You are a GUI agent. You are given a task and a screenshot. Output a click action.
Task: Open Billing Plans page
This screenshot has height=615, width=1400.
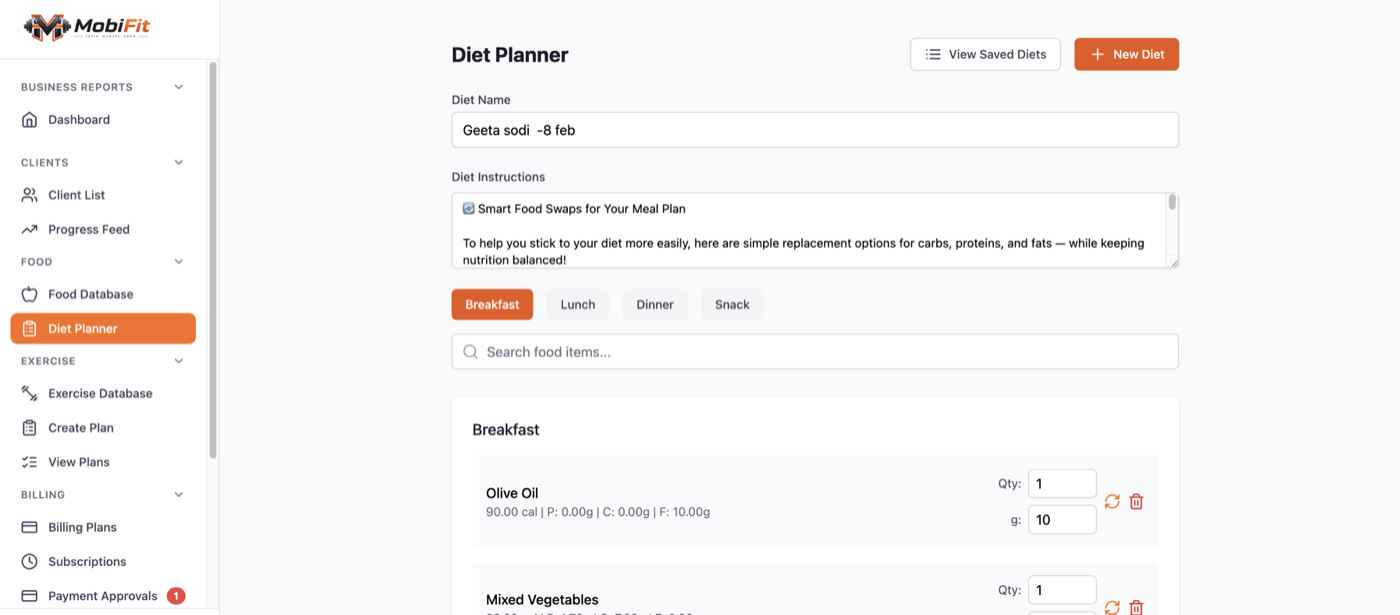(x=103, y=527)
